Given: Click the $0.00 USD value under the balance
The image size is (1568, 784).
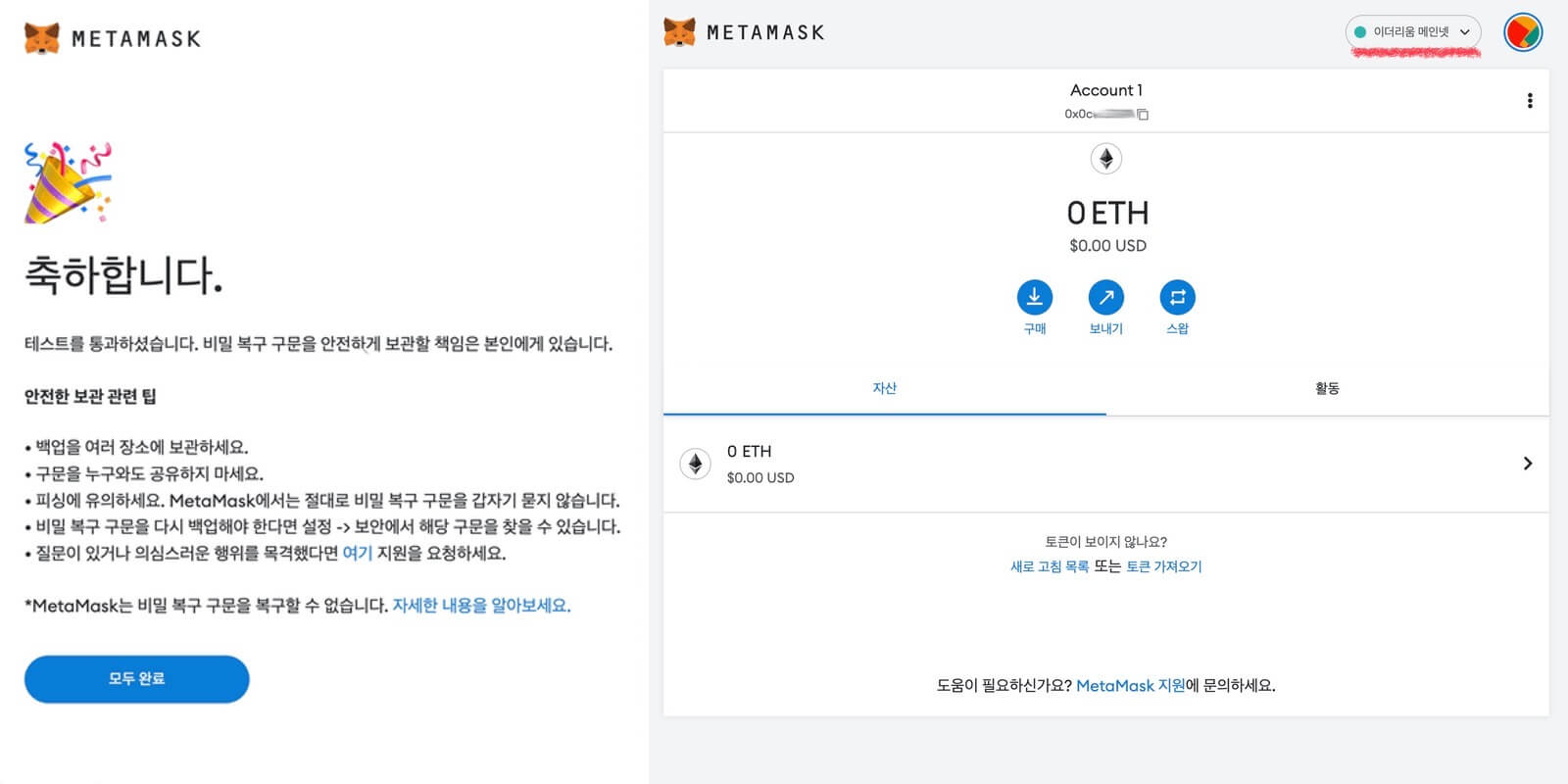Looking at the screenshot, I should click(x=1107, y=246).
